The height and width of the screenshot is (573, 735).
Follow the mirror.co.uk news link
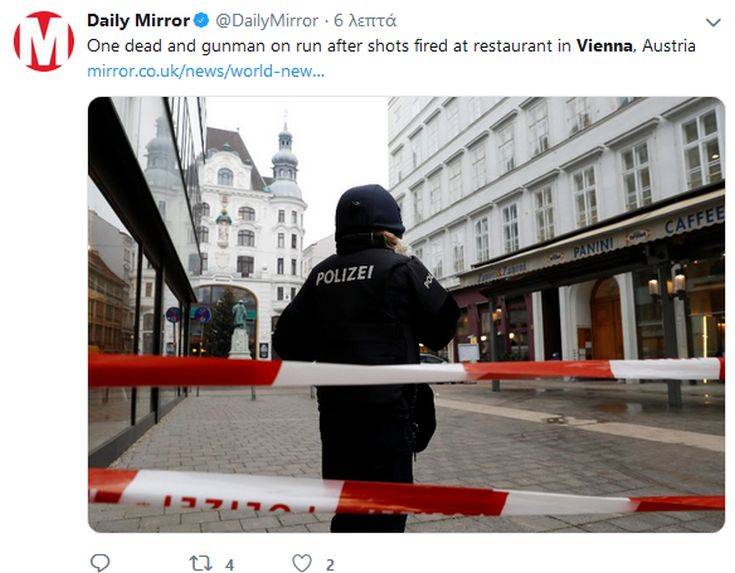(x=206, y=71)
